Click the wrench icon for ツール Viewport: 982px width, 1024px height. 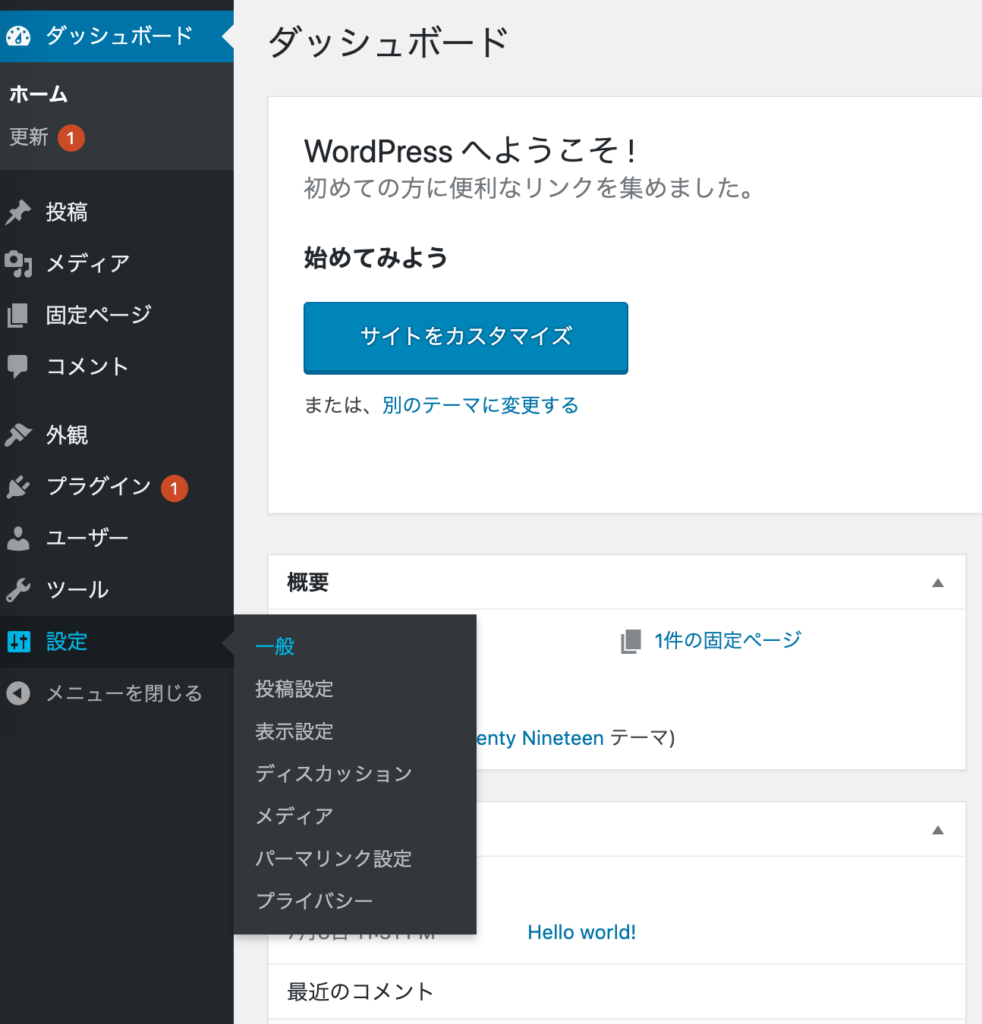(18, 590)
